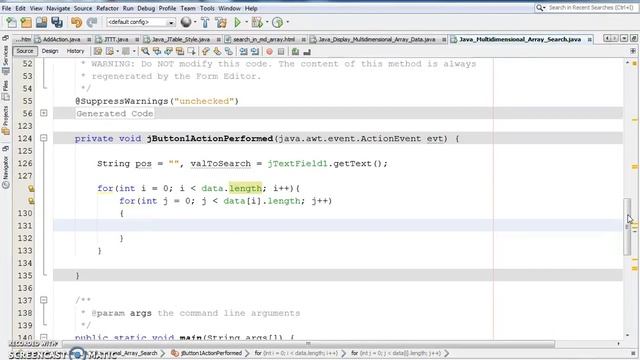Viewport: 640px width, 360px height.
Task: Open the browser globe dropdown arrow
Action: pyautogui.click(x=195, y=22)
